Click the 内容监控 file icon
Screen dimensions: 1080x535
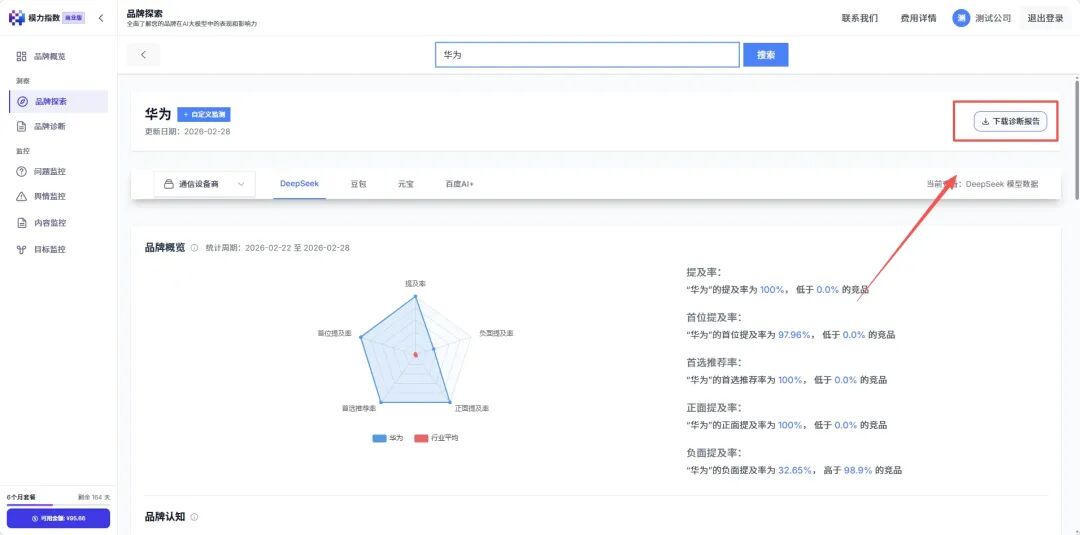tap(21, 223)
